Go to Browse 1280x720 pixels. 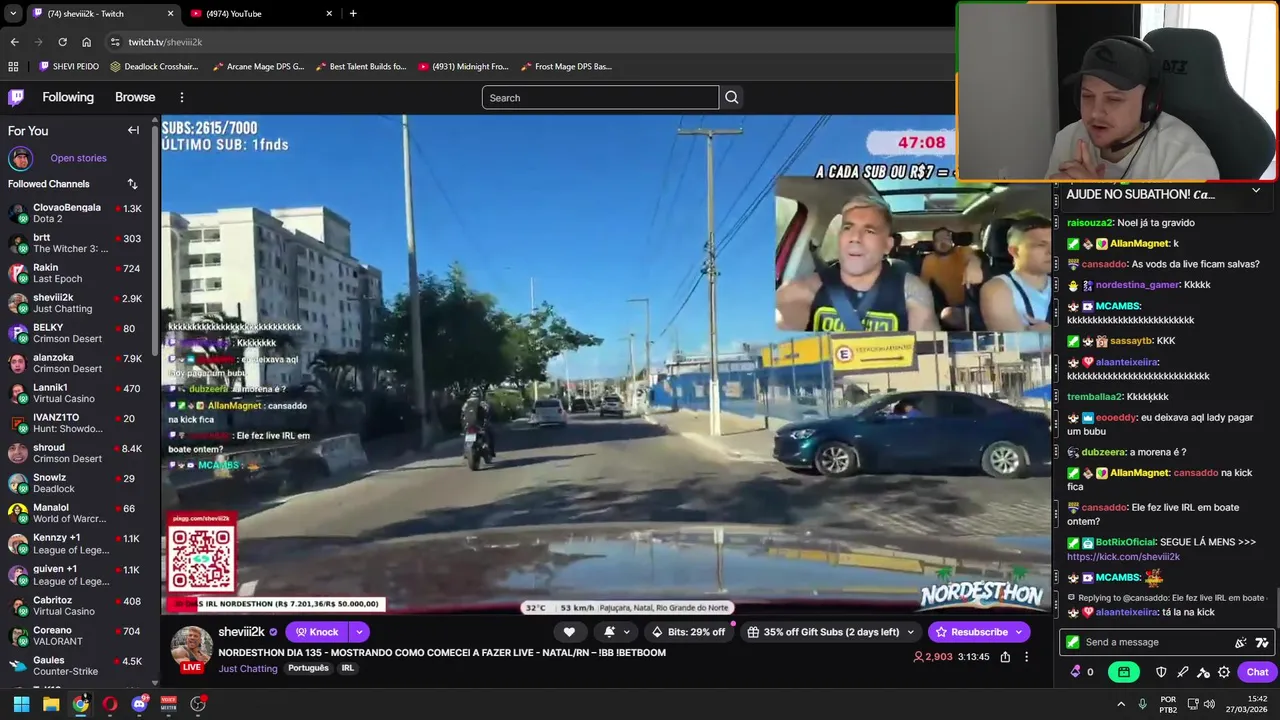(135, 97)
